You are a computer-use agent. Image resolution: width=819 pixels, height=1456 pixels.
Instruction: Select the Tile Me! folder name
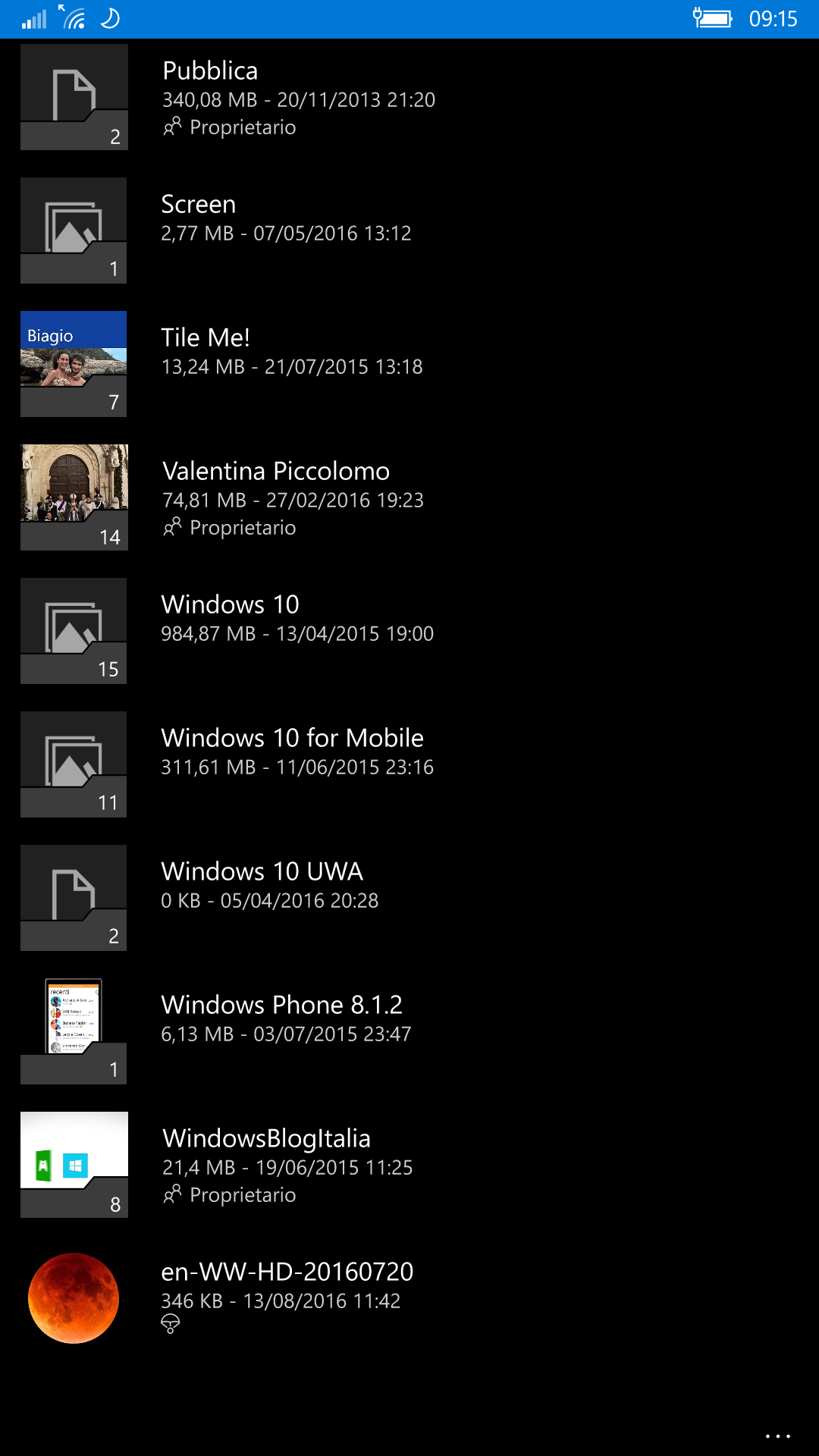click(x=206, y=337)
